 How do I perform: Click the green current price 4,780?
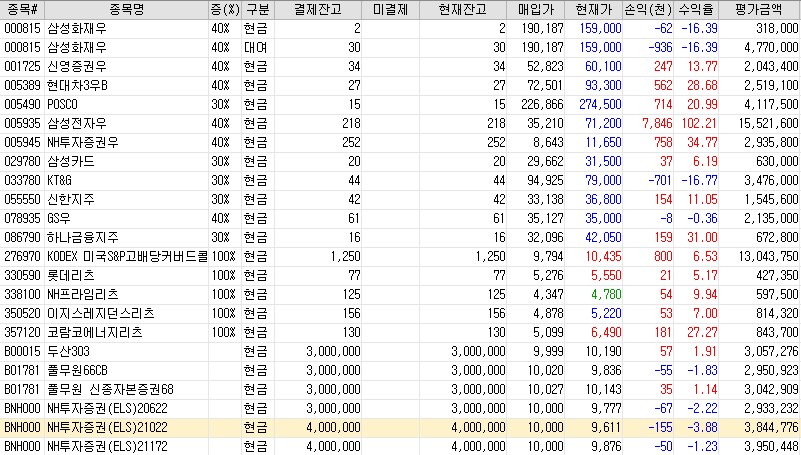606,294
